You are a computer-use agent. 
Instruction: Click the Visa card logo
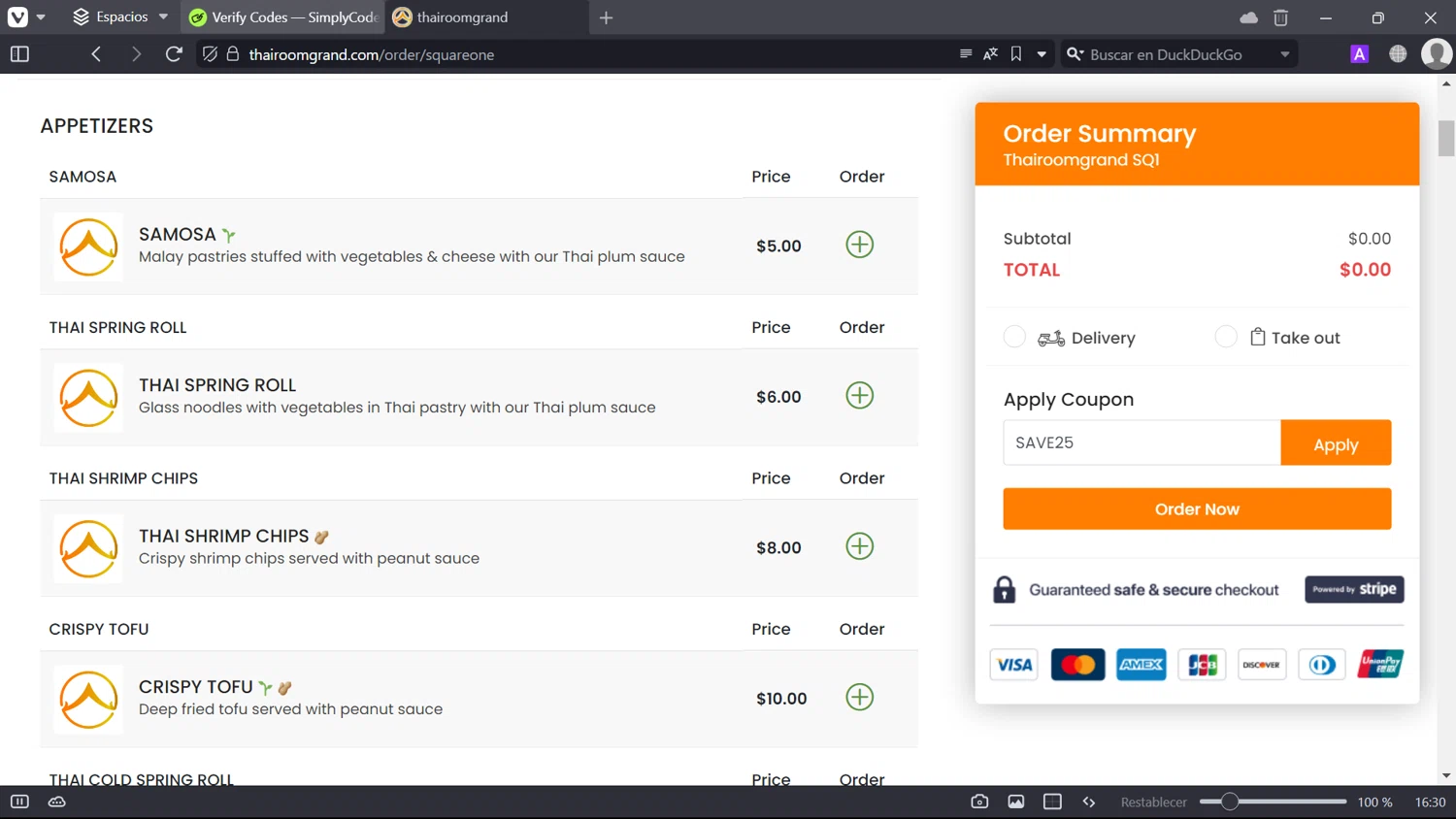tap(1014, 665)
